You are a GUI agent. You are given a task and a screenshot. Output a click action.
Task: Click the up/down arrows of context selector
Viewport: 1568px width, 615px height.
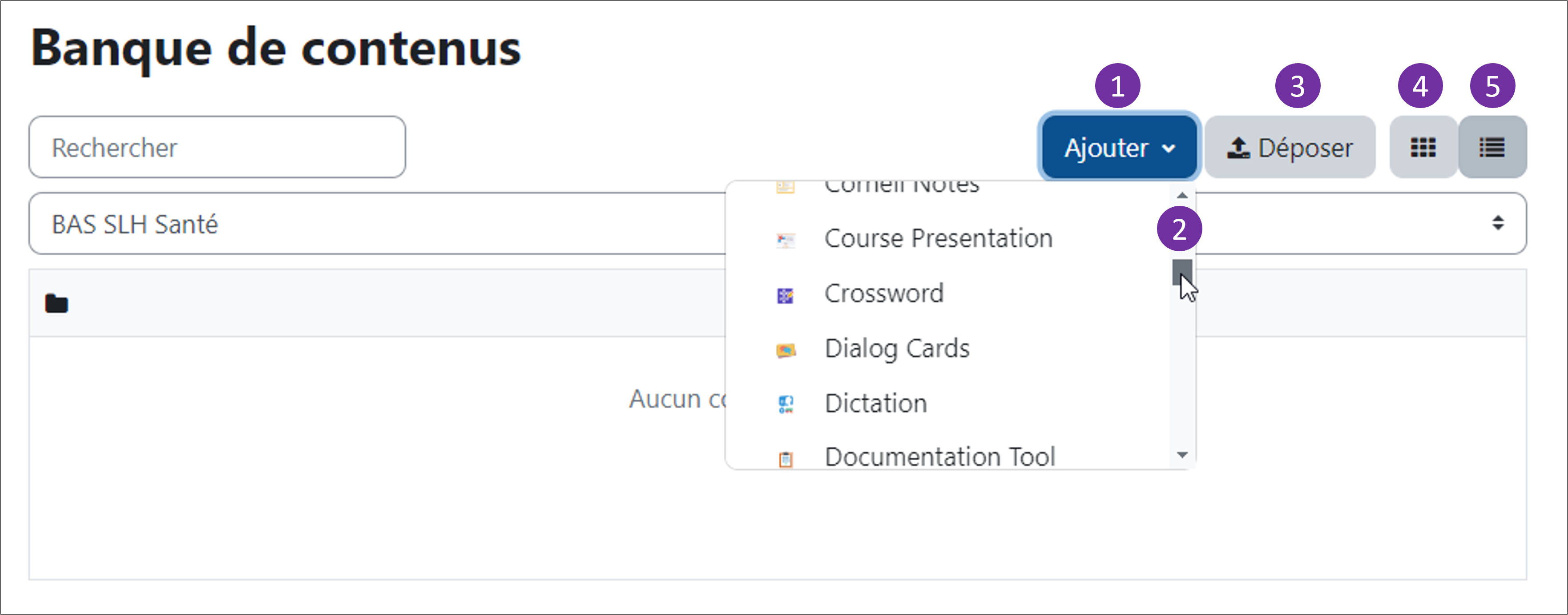tap(1497, 223)
